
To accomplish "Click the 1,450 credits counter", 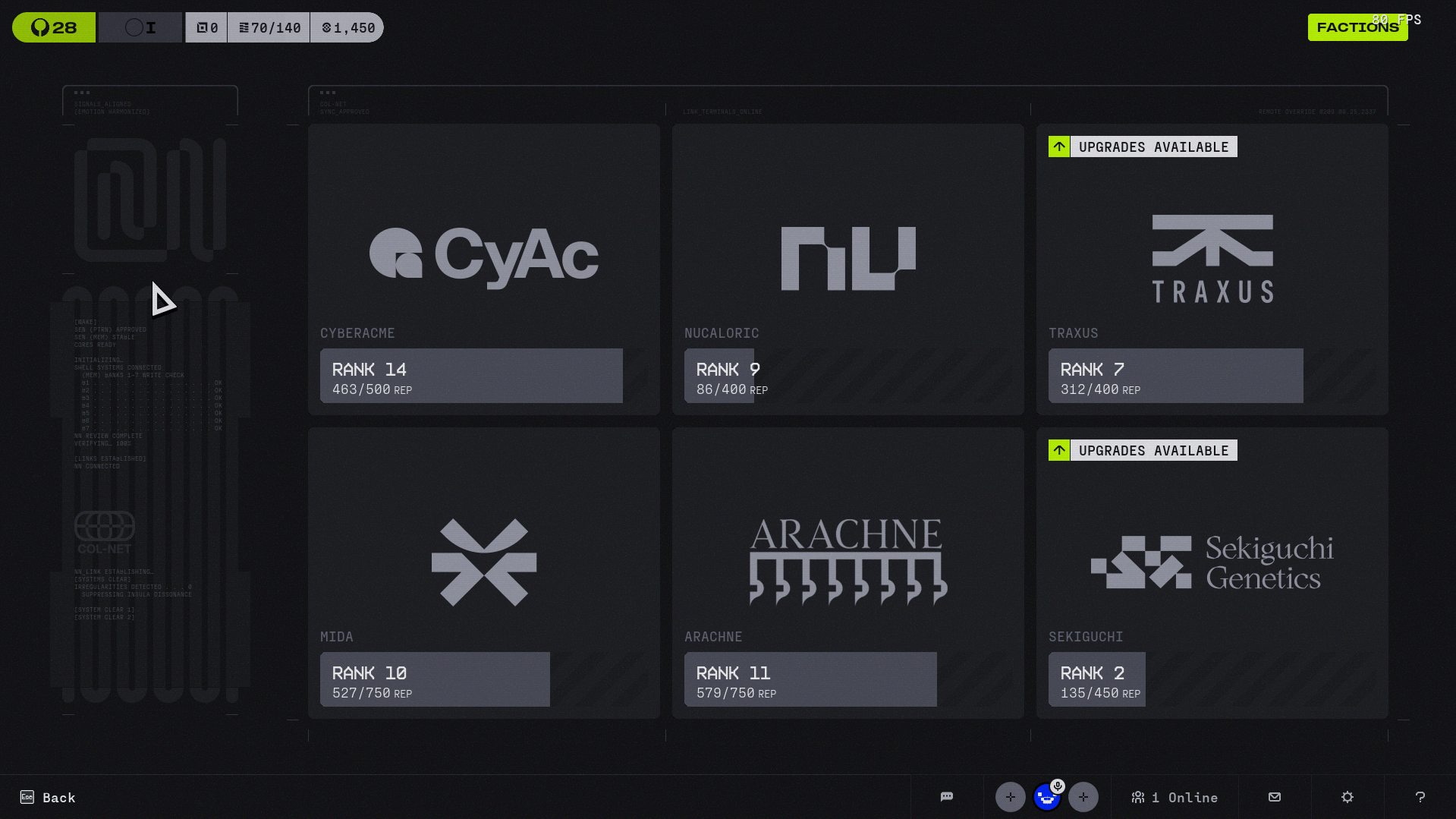I will pyautogui.click(x=347, y=27).
